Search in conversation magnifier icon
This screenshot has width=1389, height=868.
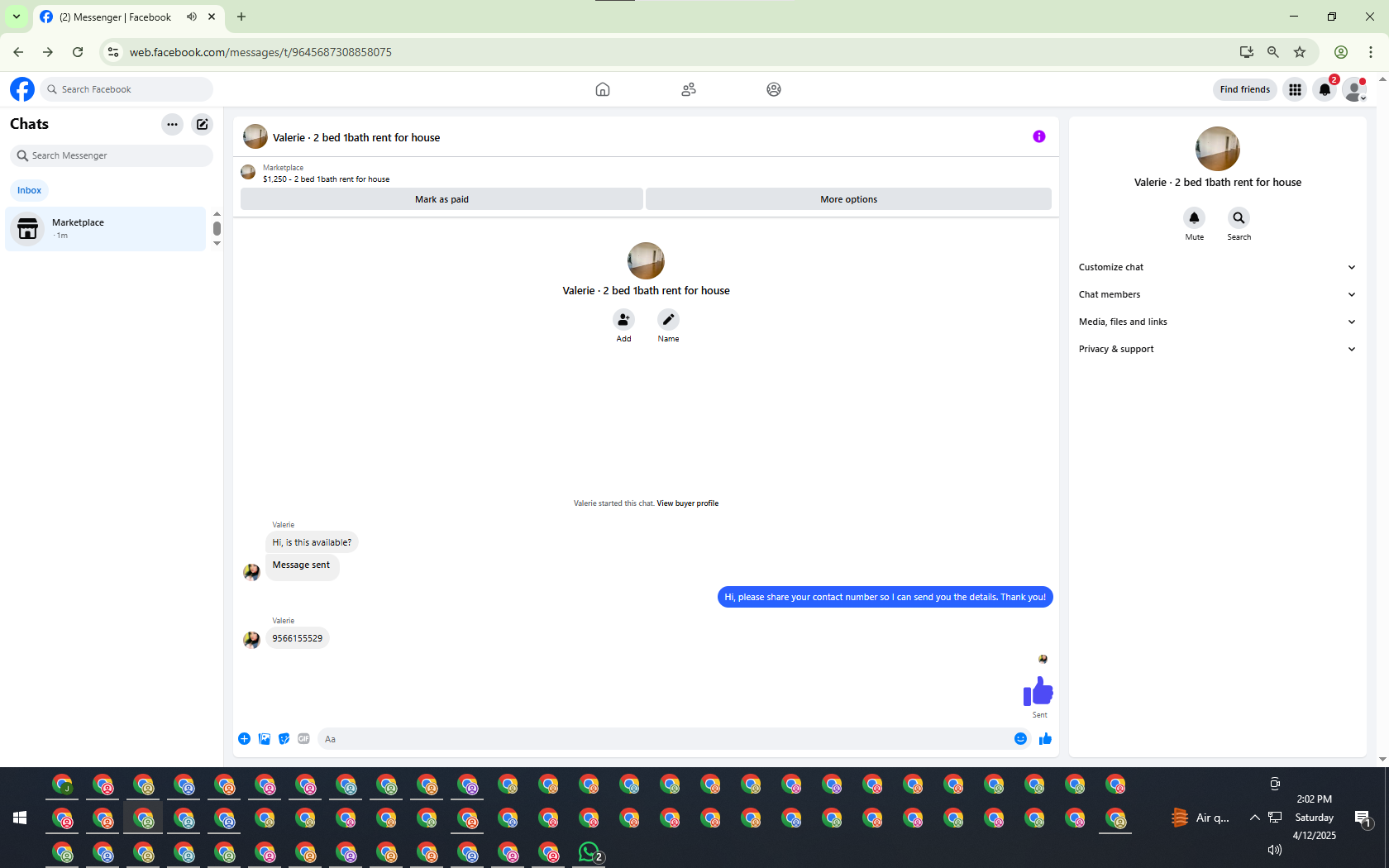point(1239,217)
